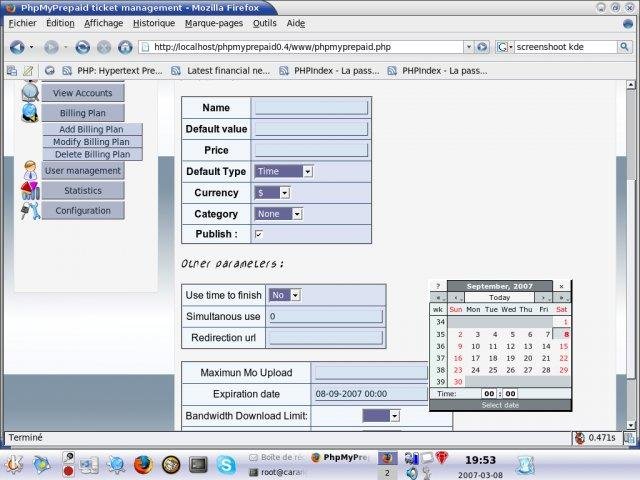Screen dimensions: 640x480
Task: Open the trash icon in the panel
Action: tap(525, 465)
